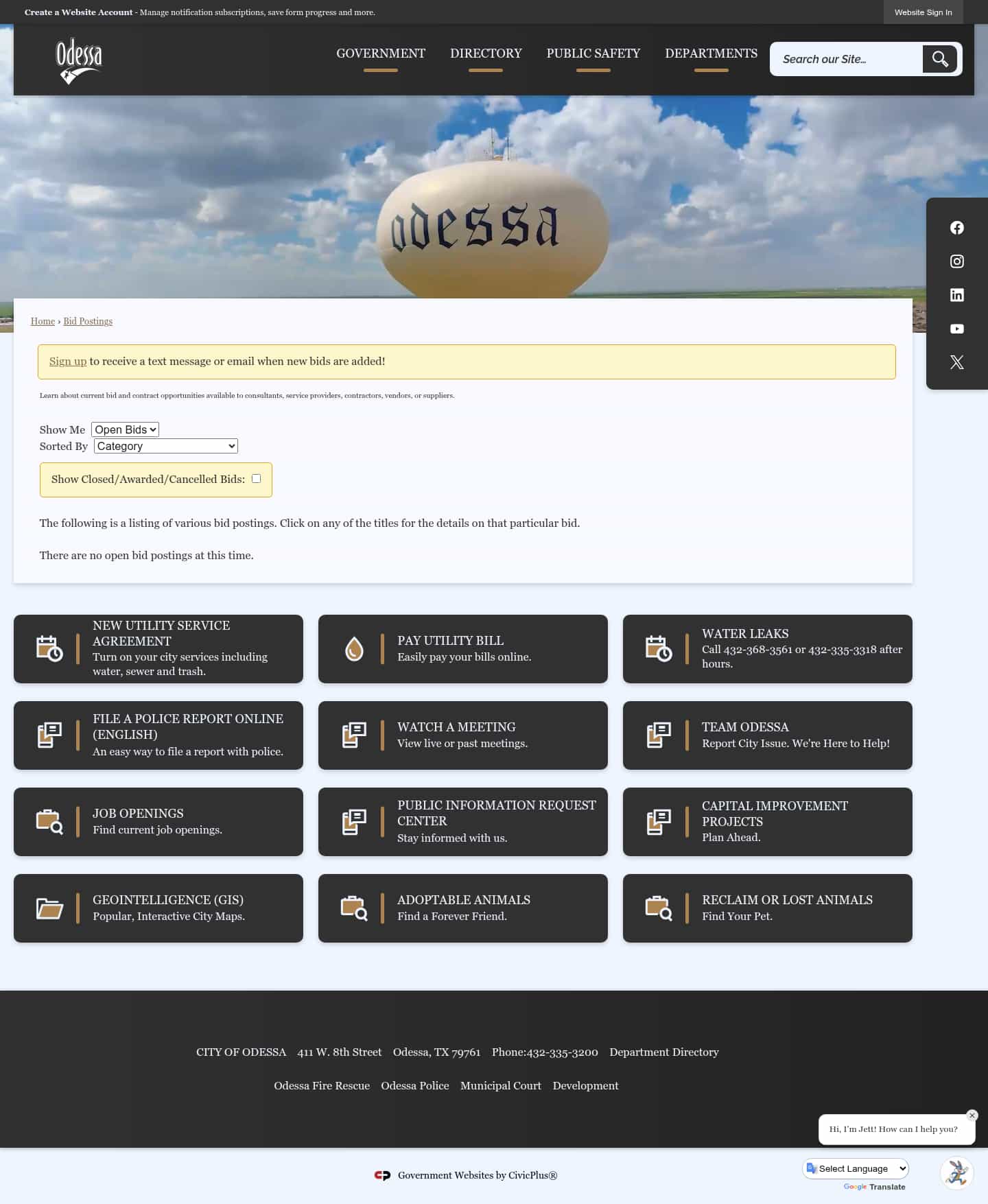Open the Department Directory footer link
The height and width of the screenshot is (1204, 988).
pos(664,1052)
